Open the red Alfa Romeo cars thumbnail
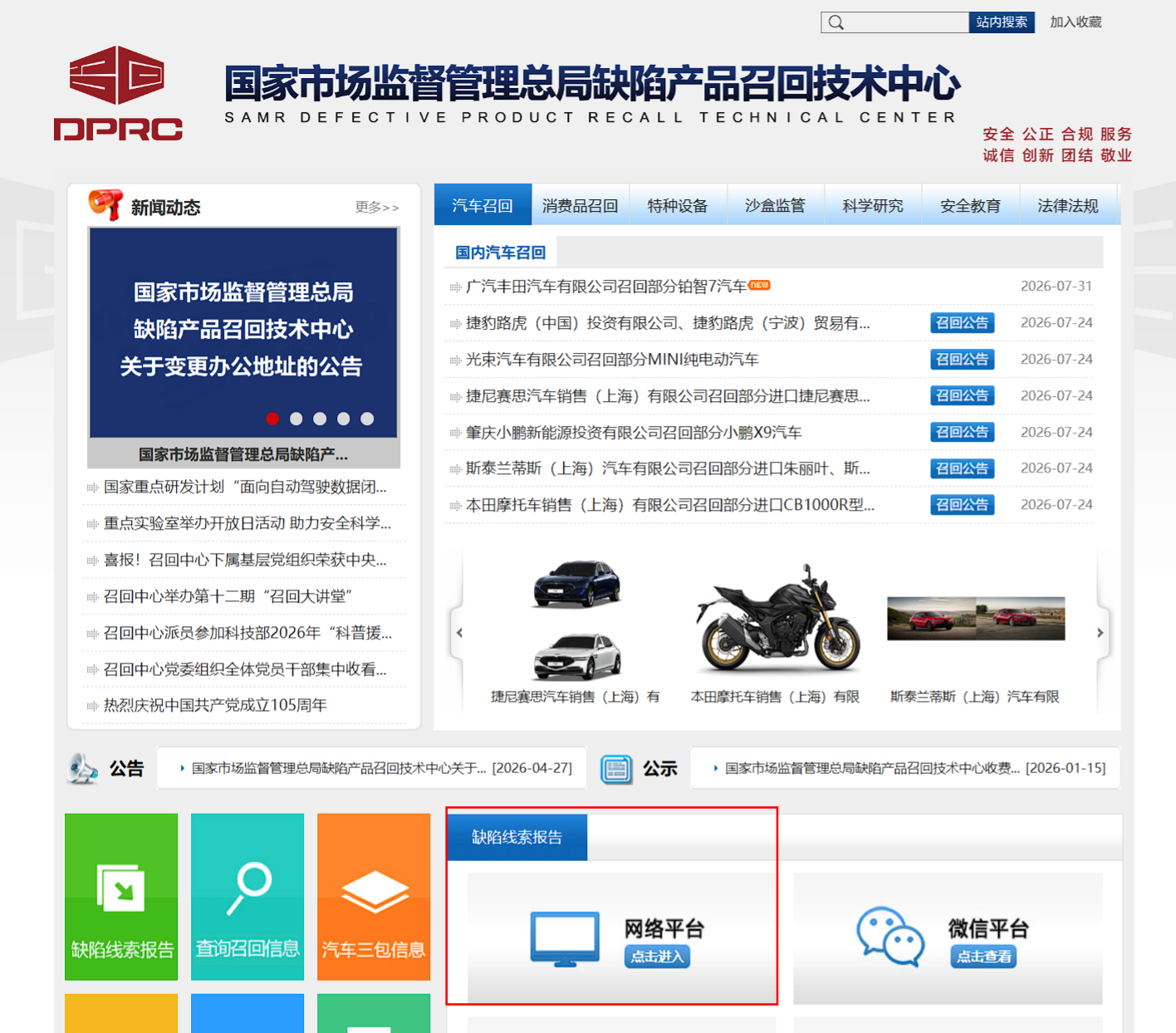The width and height of the screenshot is (1176, 1033). tap(976, 619)
